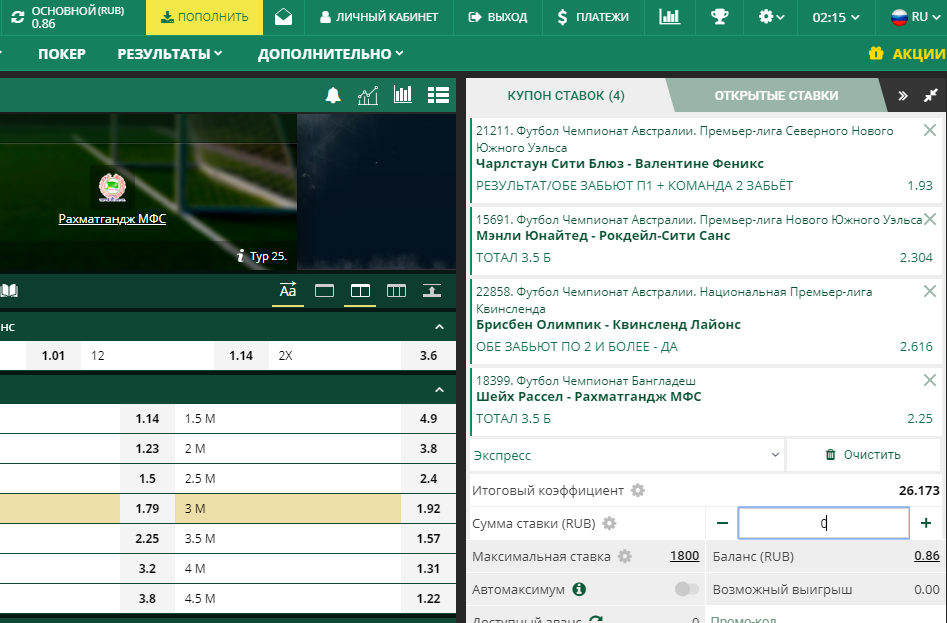Image resolution: width=947 pixels, height=623 pixels.
Task: Click the trophy icon in top bar
Action: [x=719, y=17]
